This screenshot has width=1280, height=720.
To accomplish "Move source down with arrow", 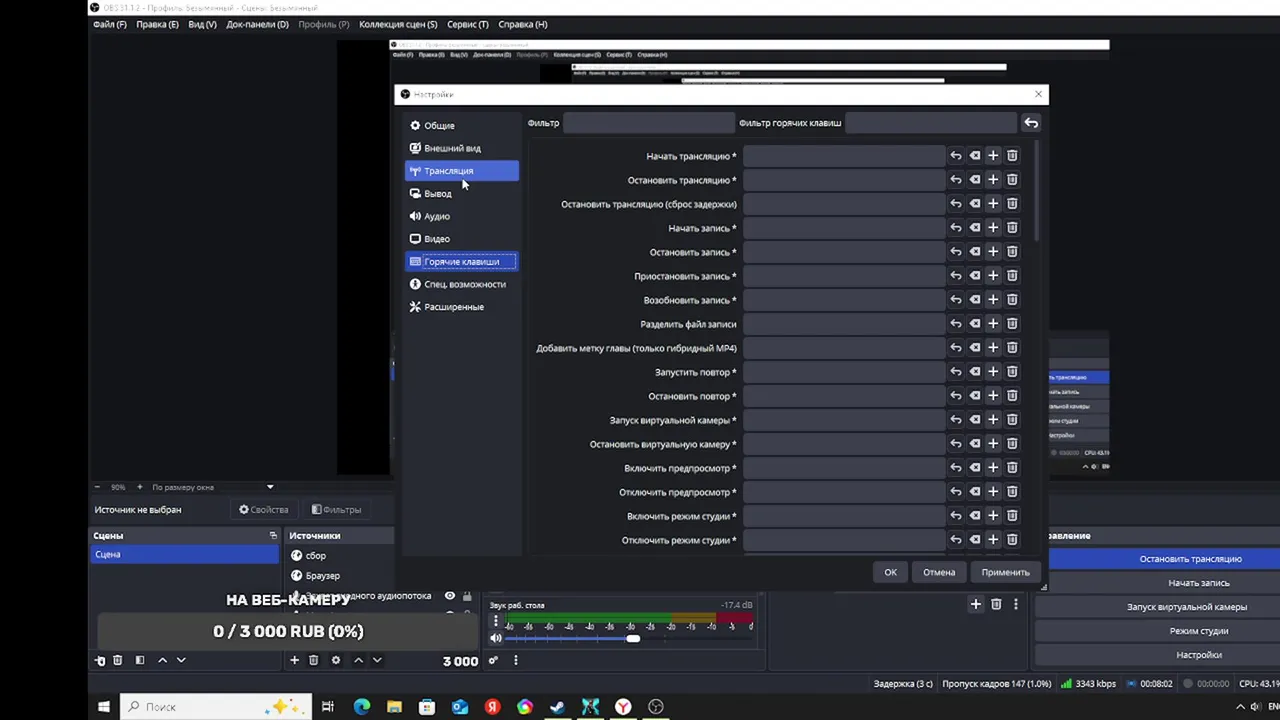I will click(x=377, y=660).
